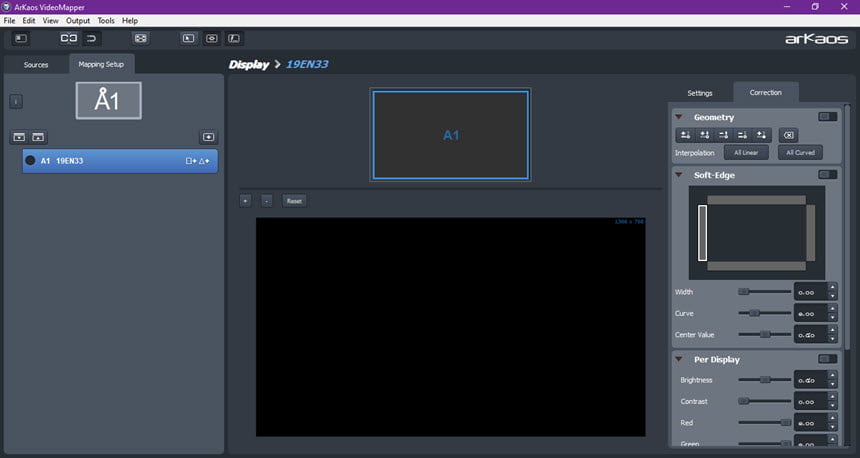Increase Width value with up arrow

coord(832,287)
